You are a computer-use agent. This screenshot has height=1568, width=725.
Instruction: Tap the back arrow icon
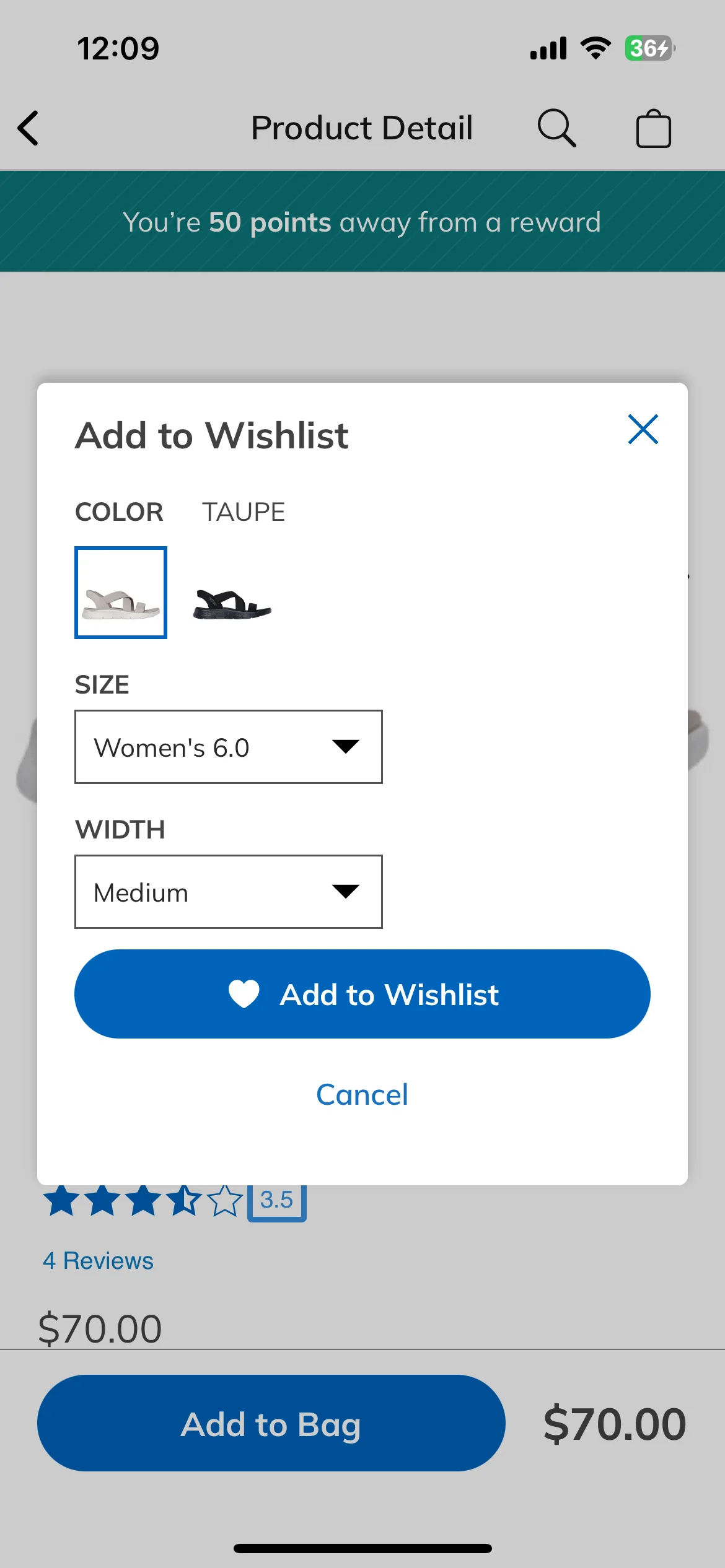click(x=28, y=128)
